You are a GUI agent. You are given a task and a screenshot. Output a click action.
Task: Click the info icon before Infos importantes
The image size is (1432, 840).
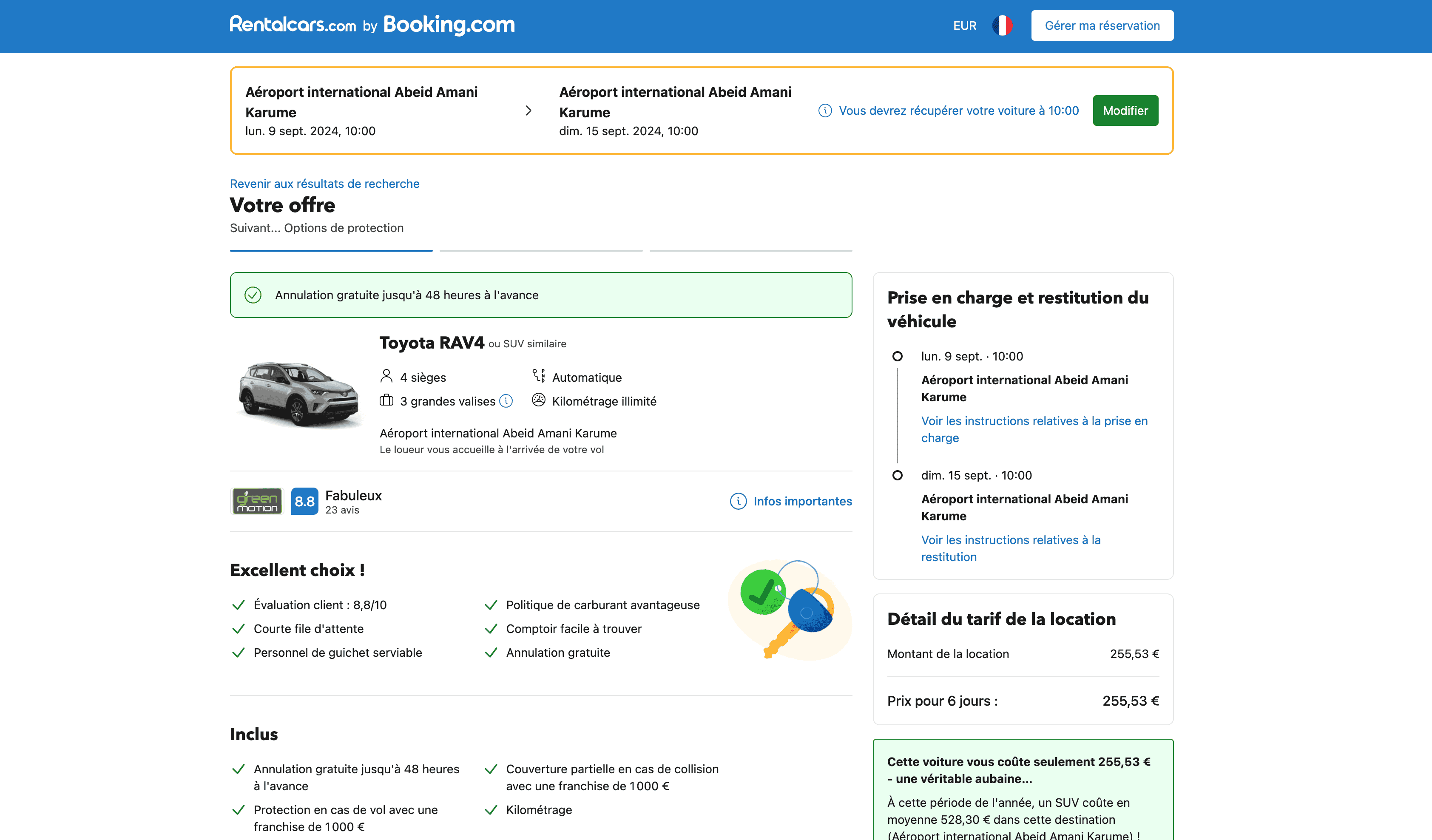(x=738, y=501)
